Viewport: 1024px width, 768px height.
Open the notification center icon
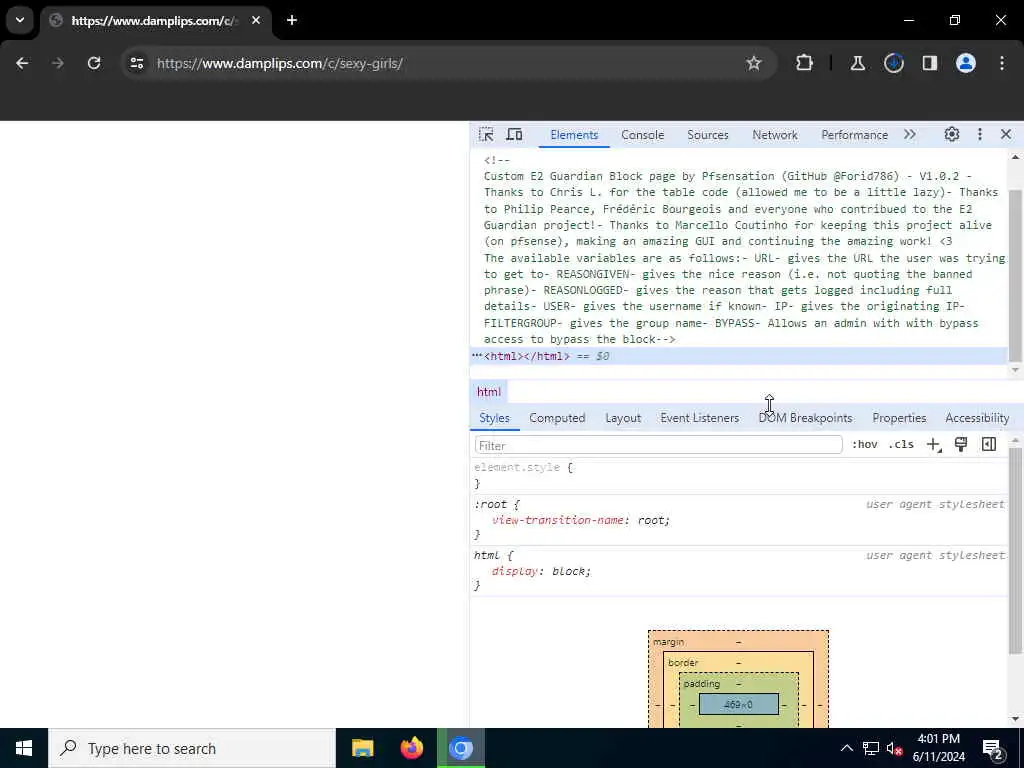pos(993,748)
